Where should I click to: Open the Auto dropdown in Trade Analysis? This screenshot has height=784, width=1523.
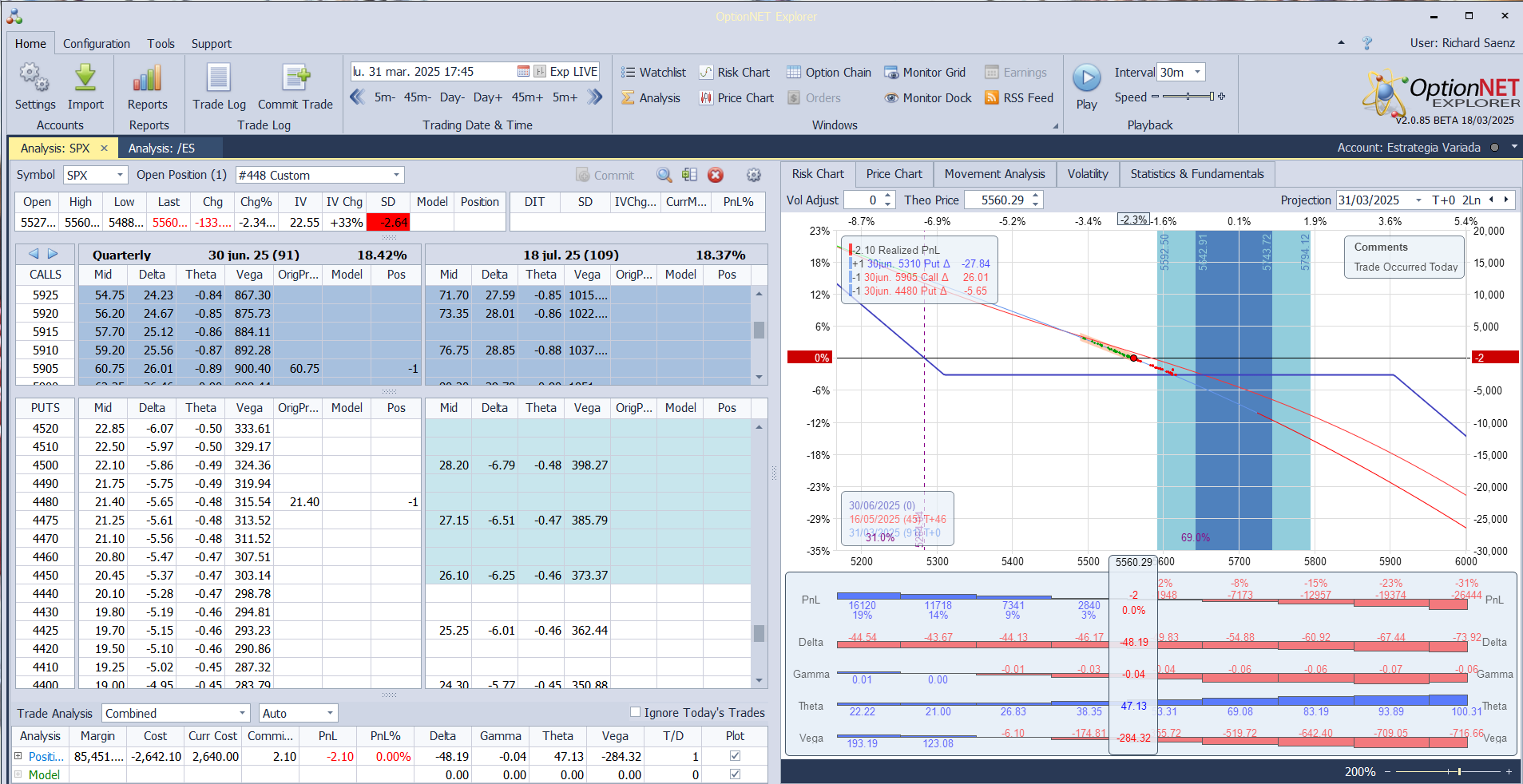point(330,713)
